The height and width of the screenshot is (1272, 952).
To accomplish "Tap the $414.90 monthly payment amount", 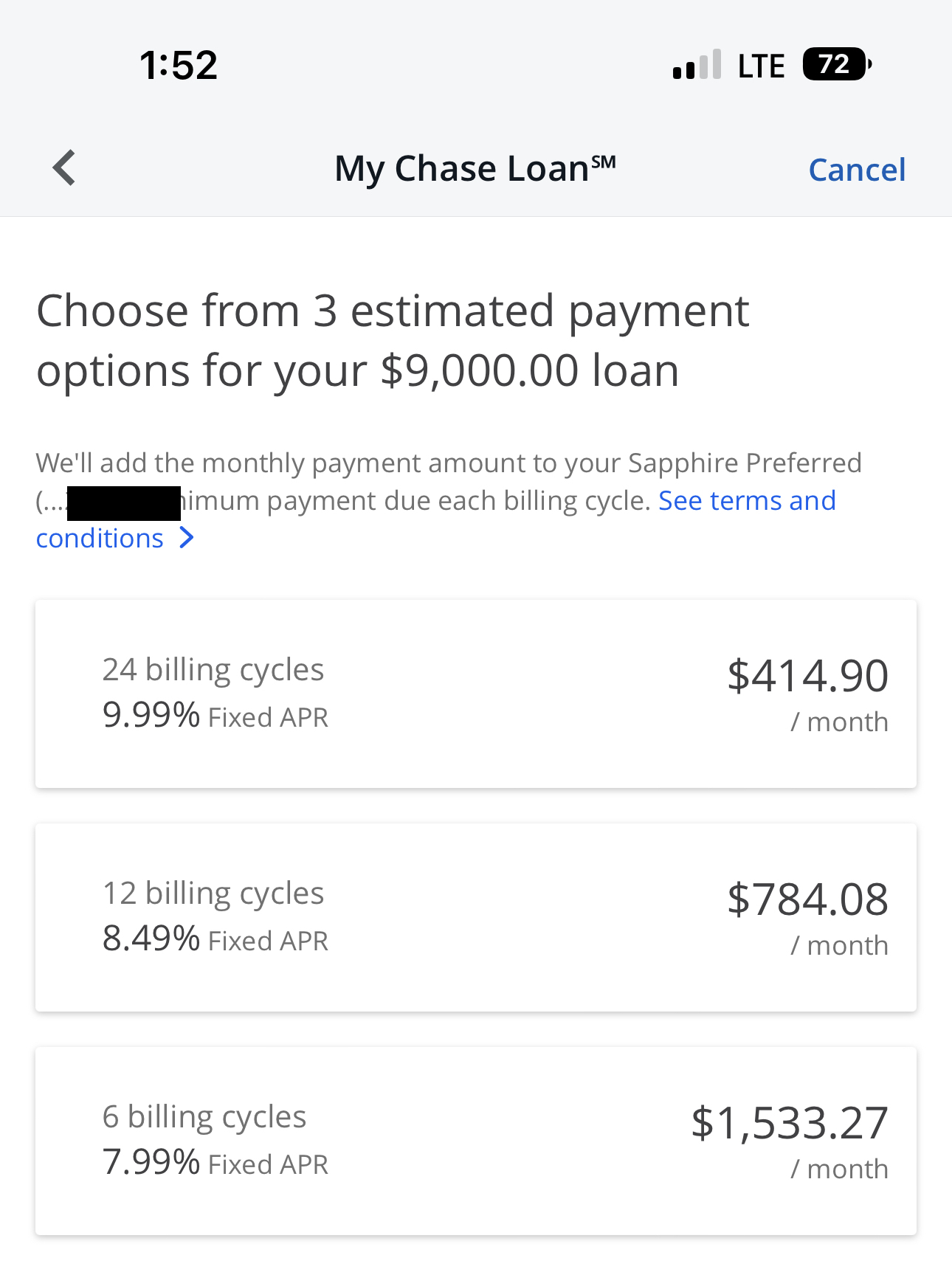I will [807, 676].
